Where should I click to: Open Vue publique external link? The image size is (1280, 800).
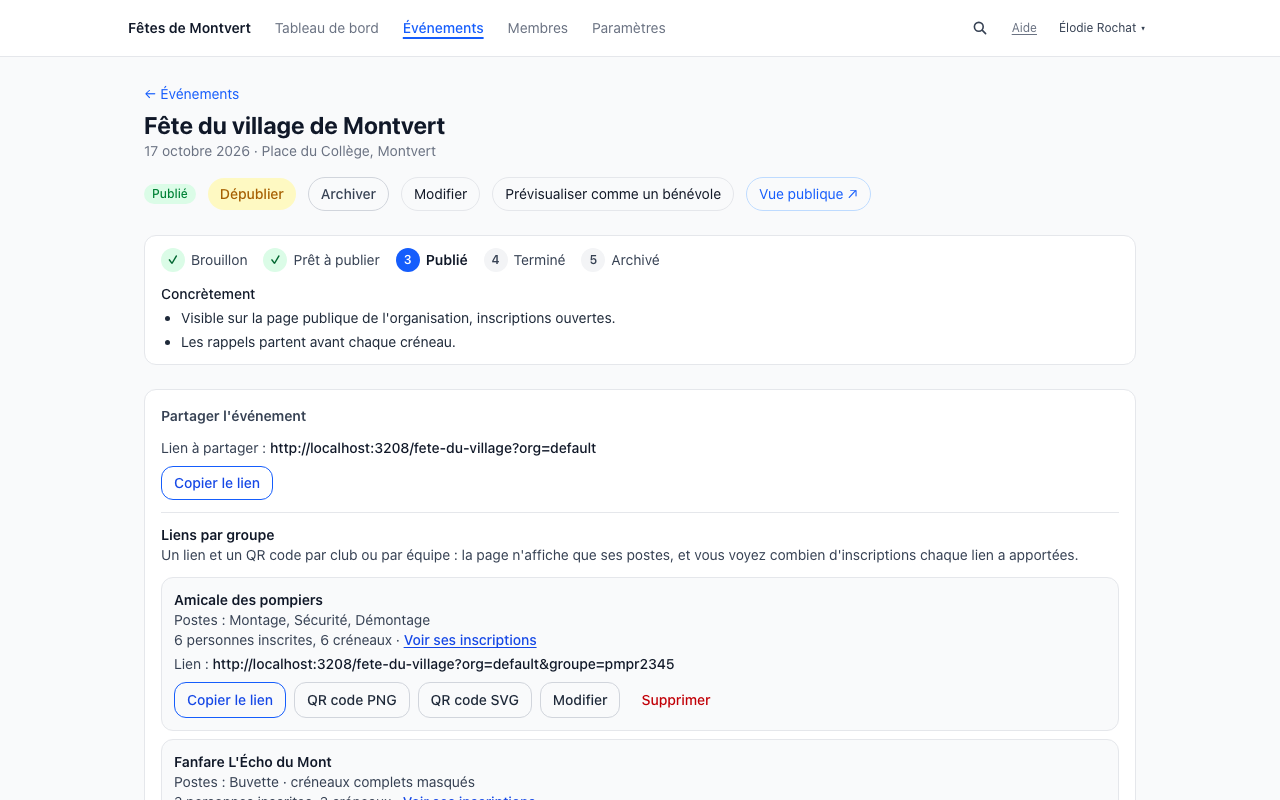808,194
